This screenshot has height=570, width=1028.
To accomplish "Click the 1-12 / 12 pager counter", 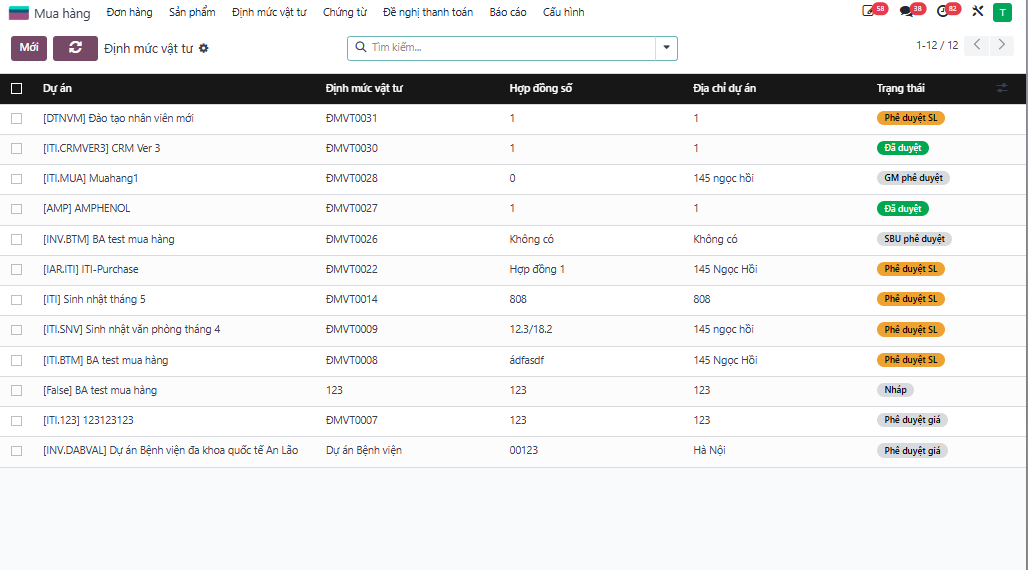I will pos(937,45).
